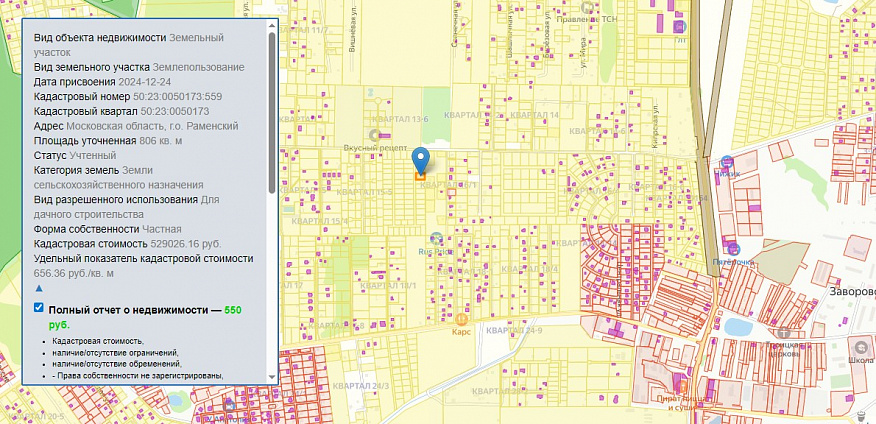Screen dimensions: 876x424
Task: Click the value 656.36 руб./кв. м
Action: pos(74,274)
